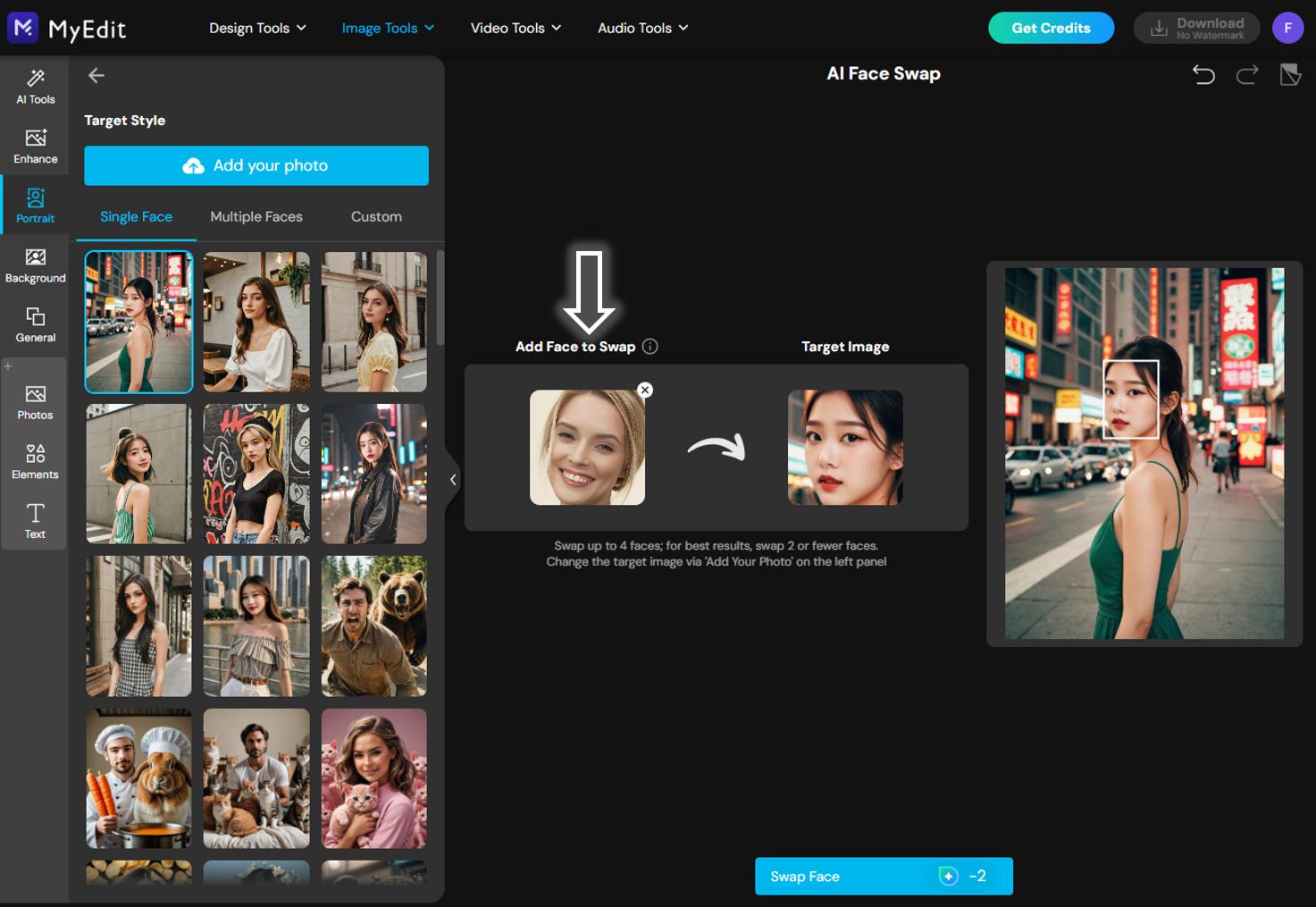Click the plus icon in the sidebar
The height and width of the screenshot is (907, 1316).
8,366
